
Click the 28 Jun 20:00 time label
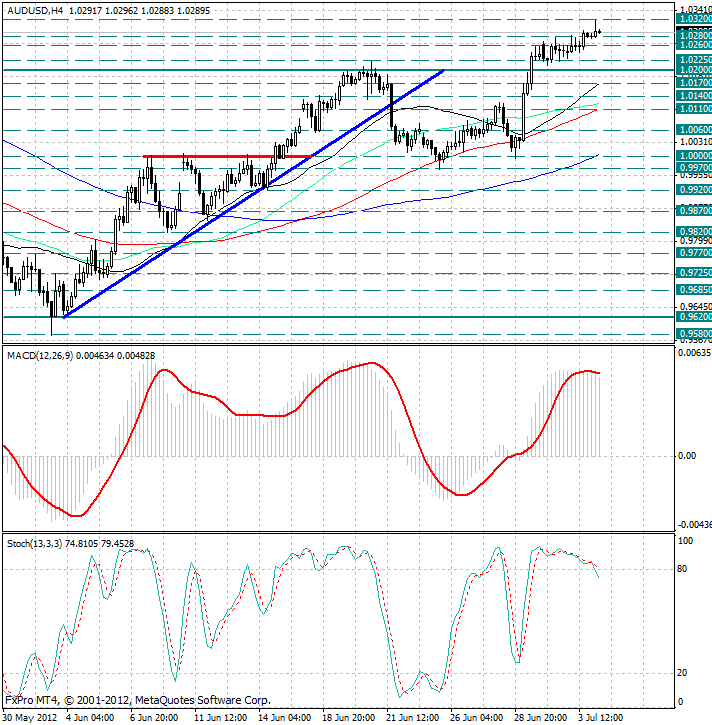point(540,718)
